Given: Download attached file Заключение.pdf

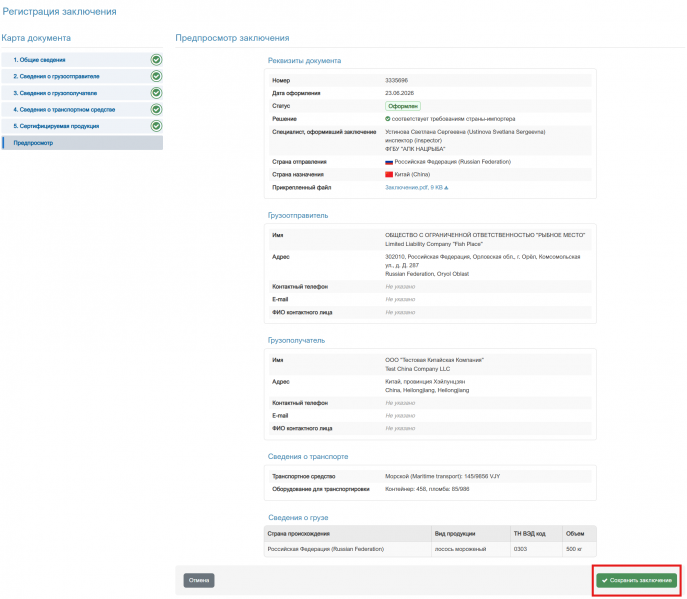Looking at the screenshot, I should (416, 188).
